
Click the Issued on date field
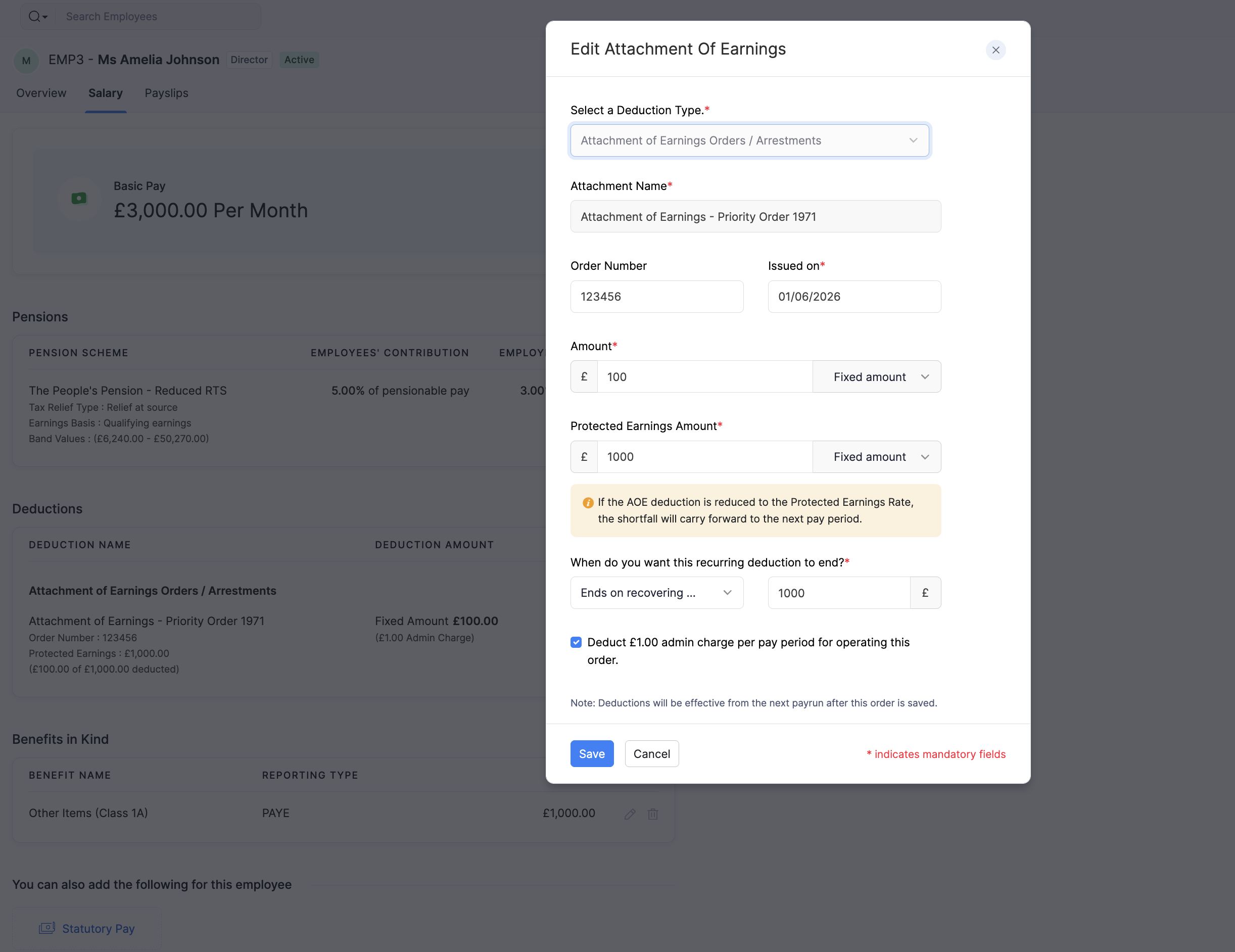click(854, 296)
